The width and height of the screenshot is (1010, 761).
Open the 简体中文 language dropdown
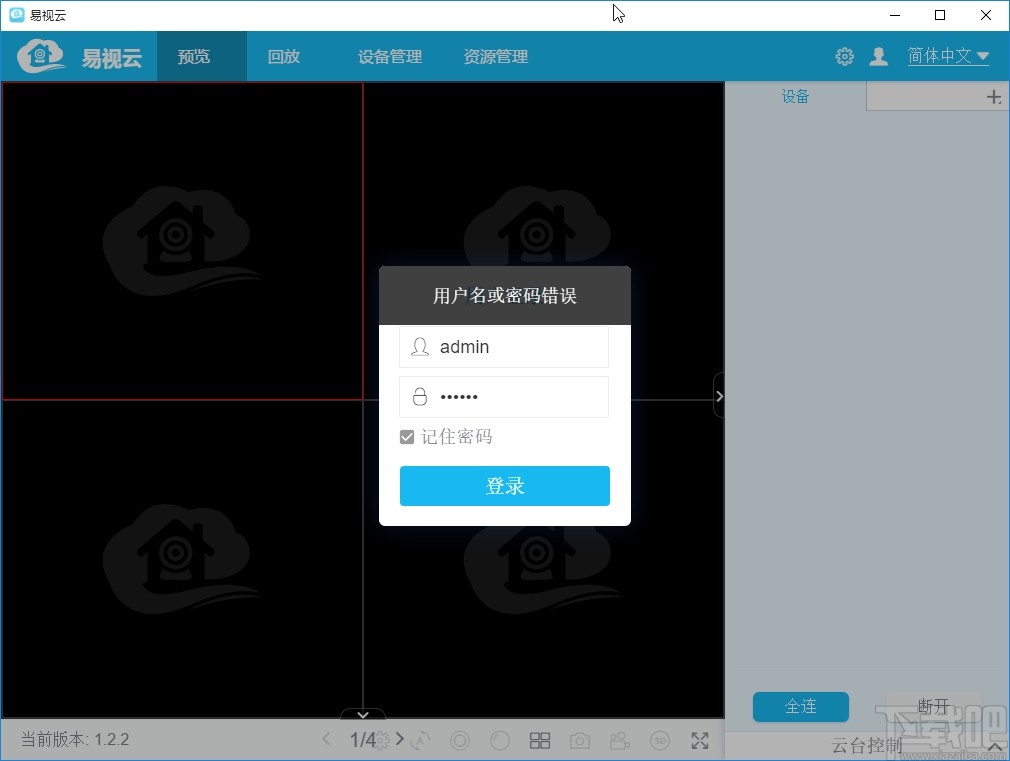947,57
